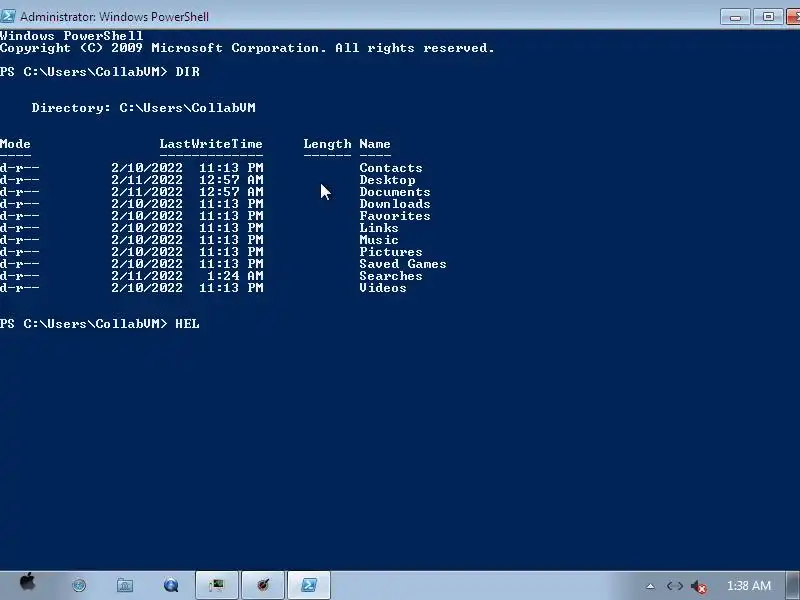This screenshot has width=800, height=600.
Task: Maximize the PowerShell window
Action: pos(768,16)
